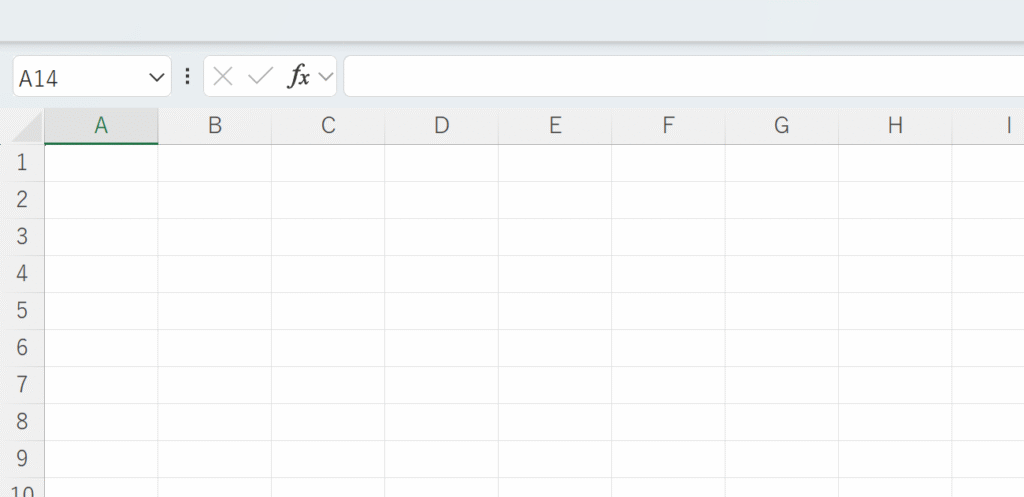
Task: Click the Cancel X icon in formula bar
Action: click(x=223, y=77)
